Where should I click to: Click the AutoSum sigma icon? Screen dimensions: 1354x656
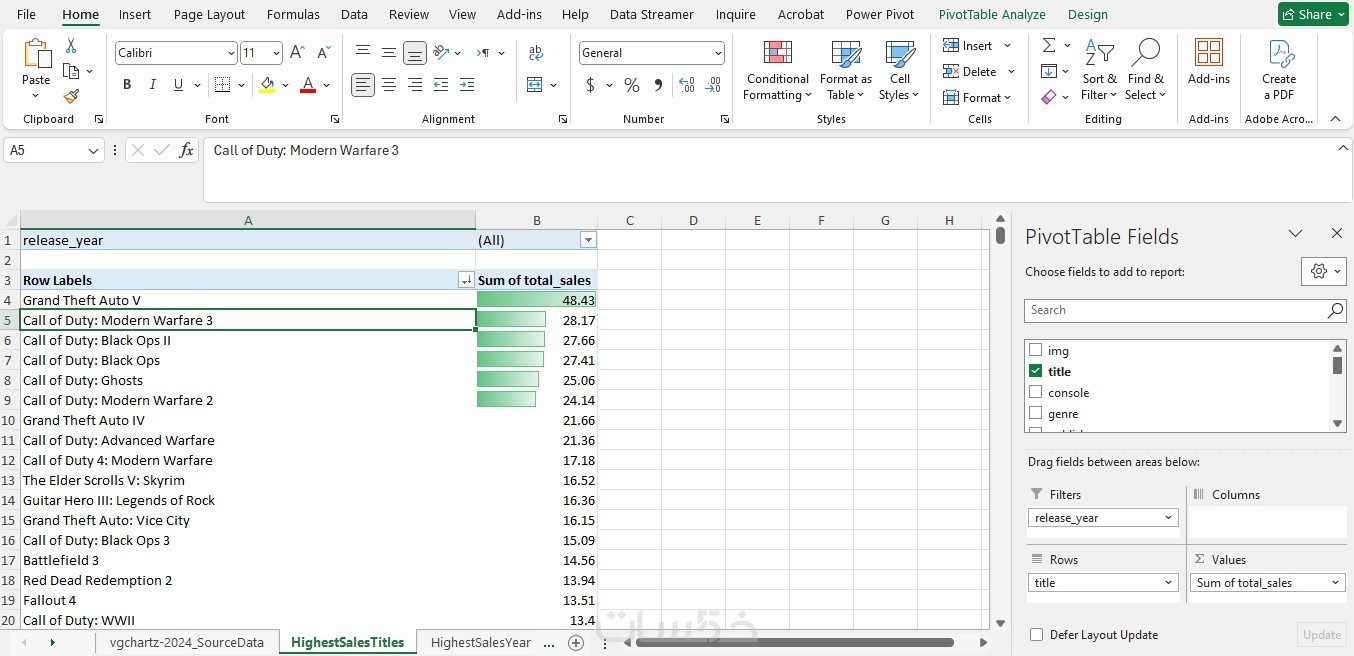[1048, 46]
